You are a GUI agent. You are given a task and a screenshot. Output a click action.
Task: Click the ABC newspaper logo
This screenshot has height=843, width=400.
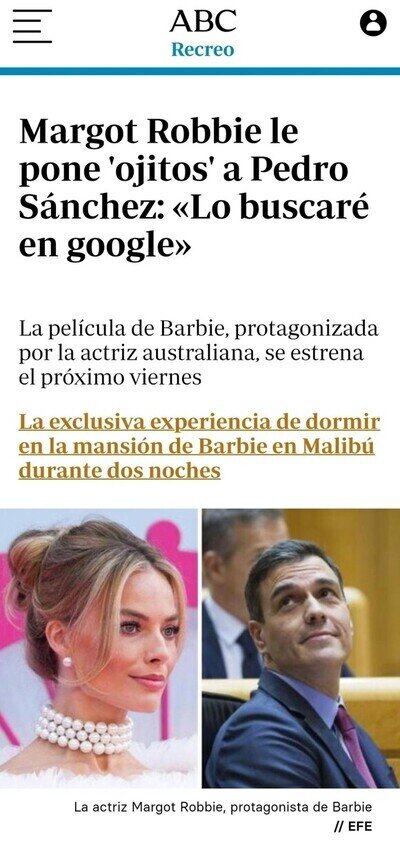(203, 21)
